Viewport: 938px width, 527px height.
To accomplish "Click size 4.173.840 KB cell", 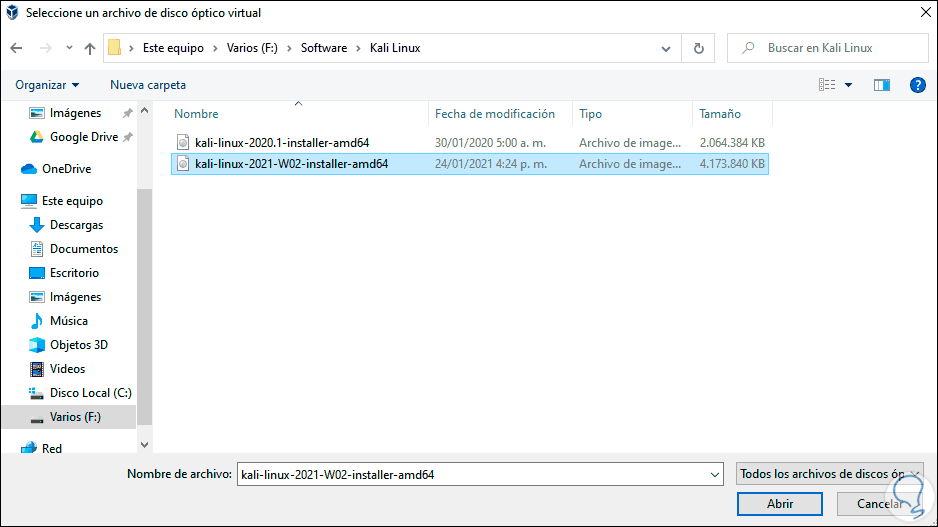I will pos(732,164).
